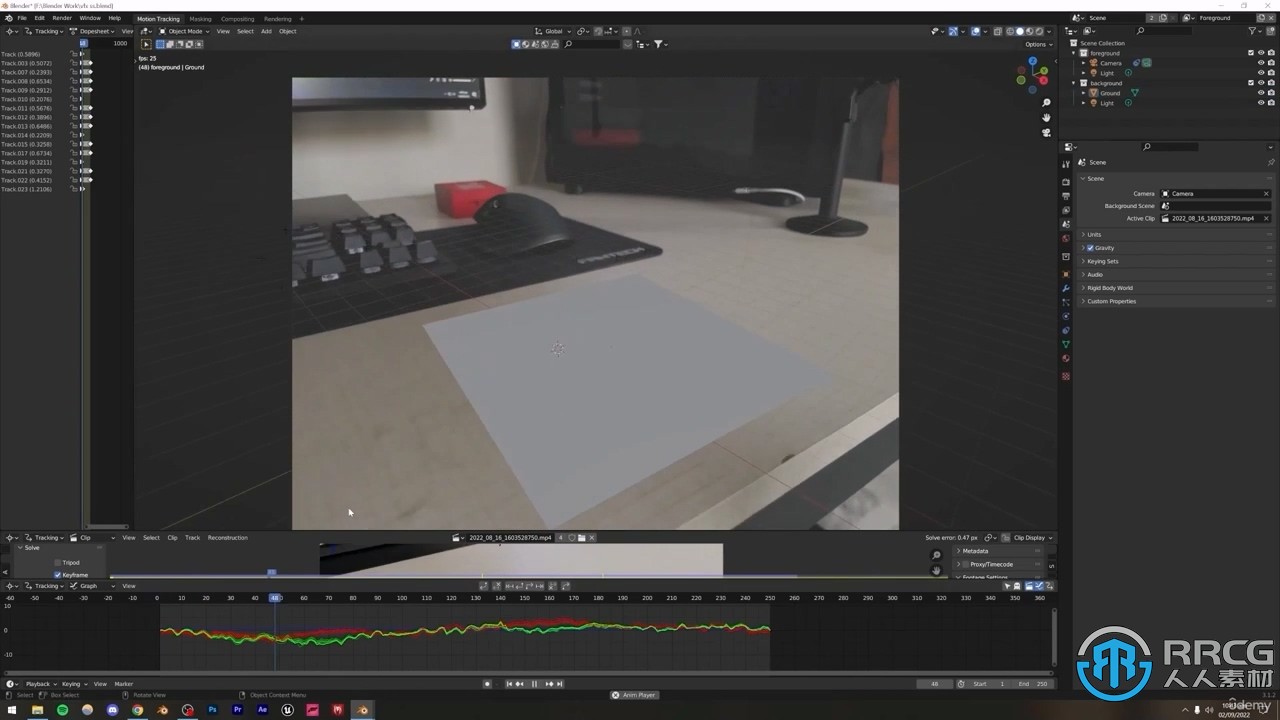The width and height of the screenshot is (1280, 720).
Task: Hide the Camera object in outliner
Action: (1261, 63)
